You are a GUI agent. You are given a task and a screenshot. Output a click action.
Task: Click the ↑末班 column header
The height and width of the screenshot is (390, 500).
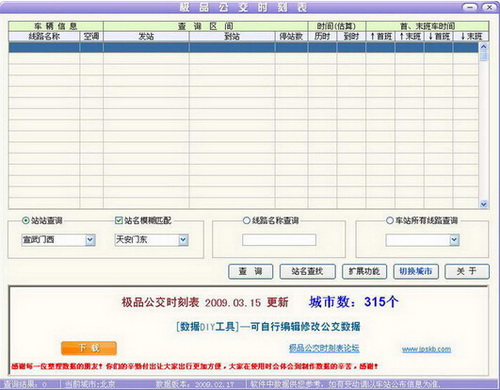(x=410, y=36)
